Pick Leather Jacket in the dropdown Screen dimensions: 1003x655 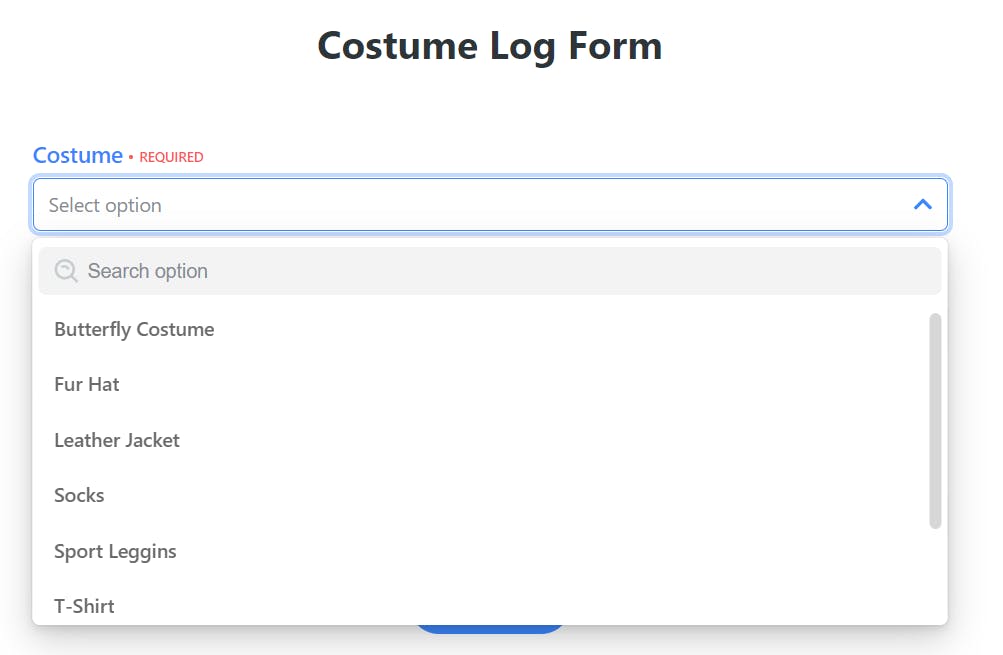[x=117, y=440]
